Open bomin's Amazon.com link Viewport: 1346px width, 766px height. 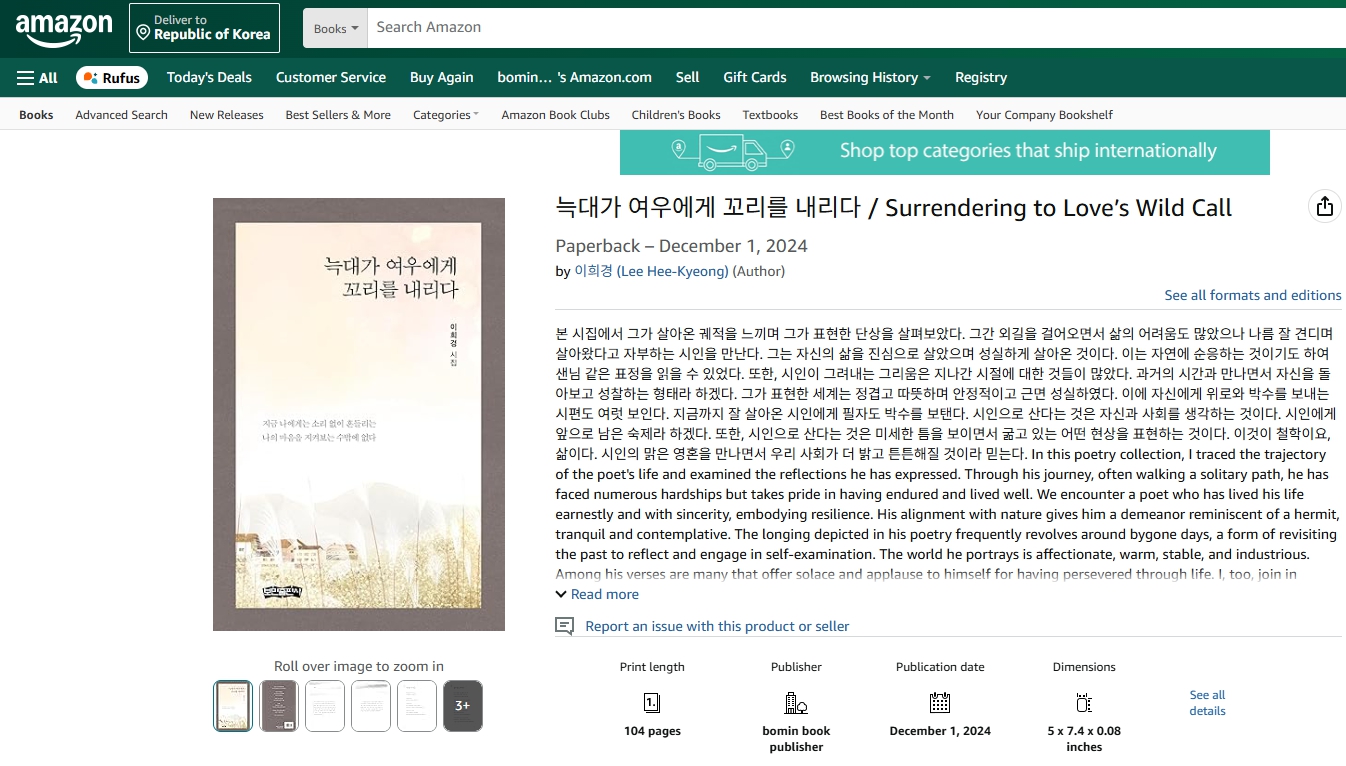[x=574, y=78]
